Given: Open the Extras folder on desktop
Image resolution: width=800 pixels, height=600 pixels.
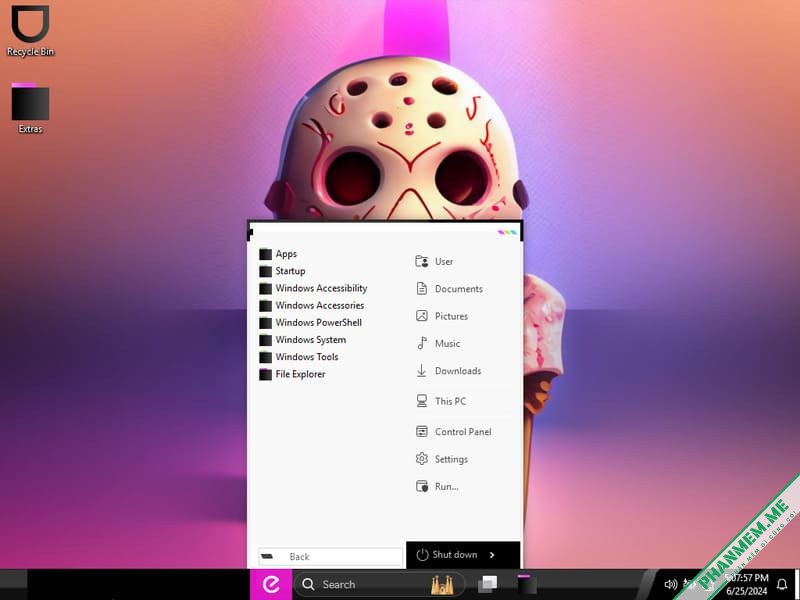Looking at the screenshot, I should (x=30, y=108).
